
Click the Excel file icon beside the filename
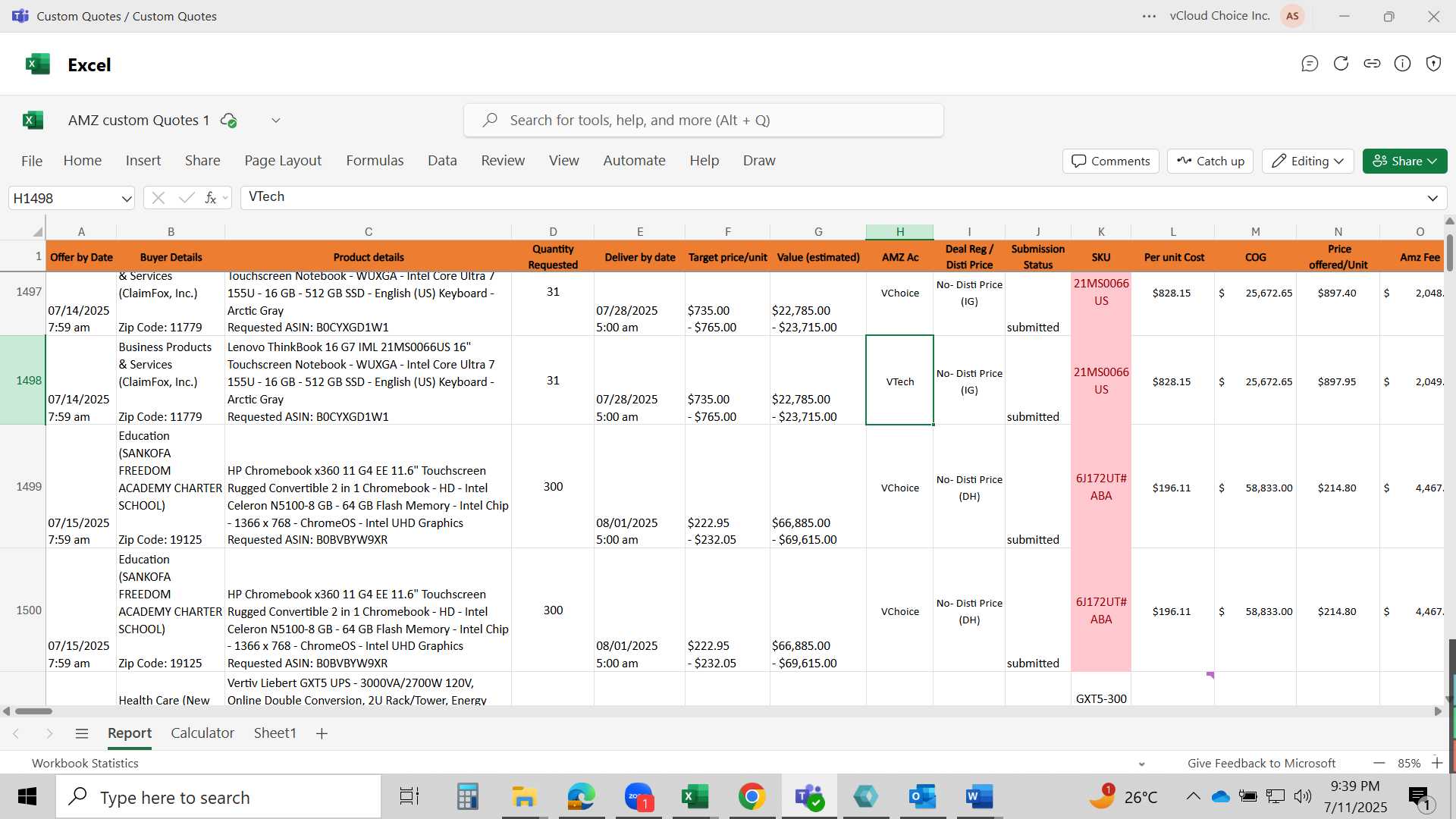coord(33,120)
